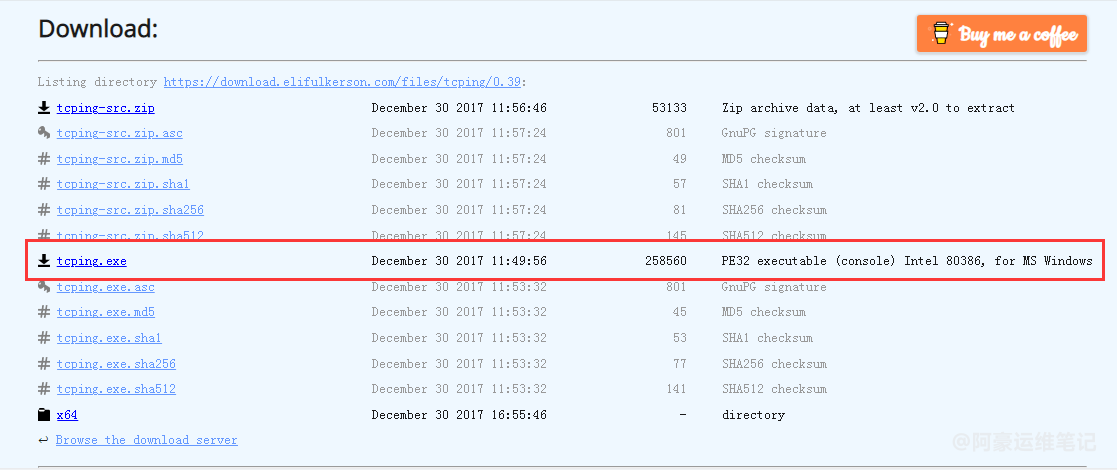1117x470 pixels.
Task: Click the return arrow icon before Browse link
Action: [x=43, y=440]
